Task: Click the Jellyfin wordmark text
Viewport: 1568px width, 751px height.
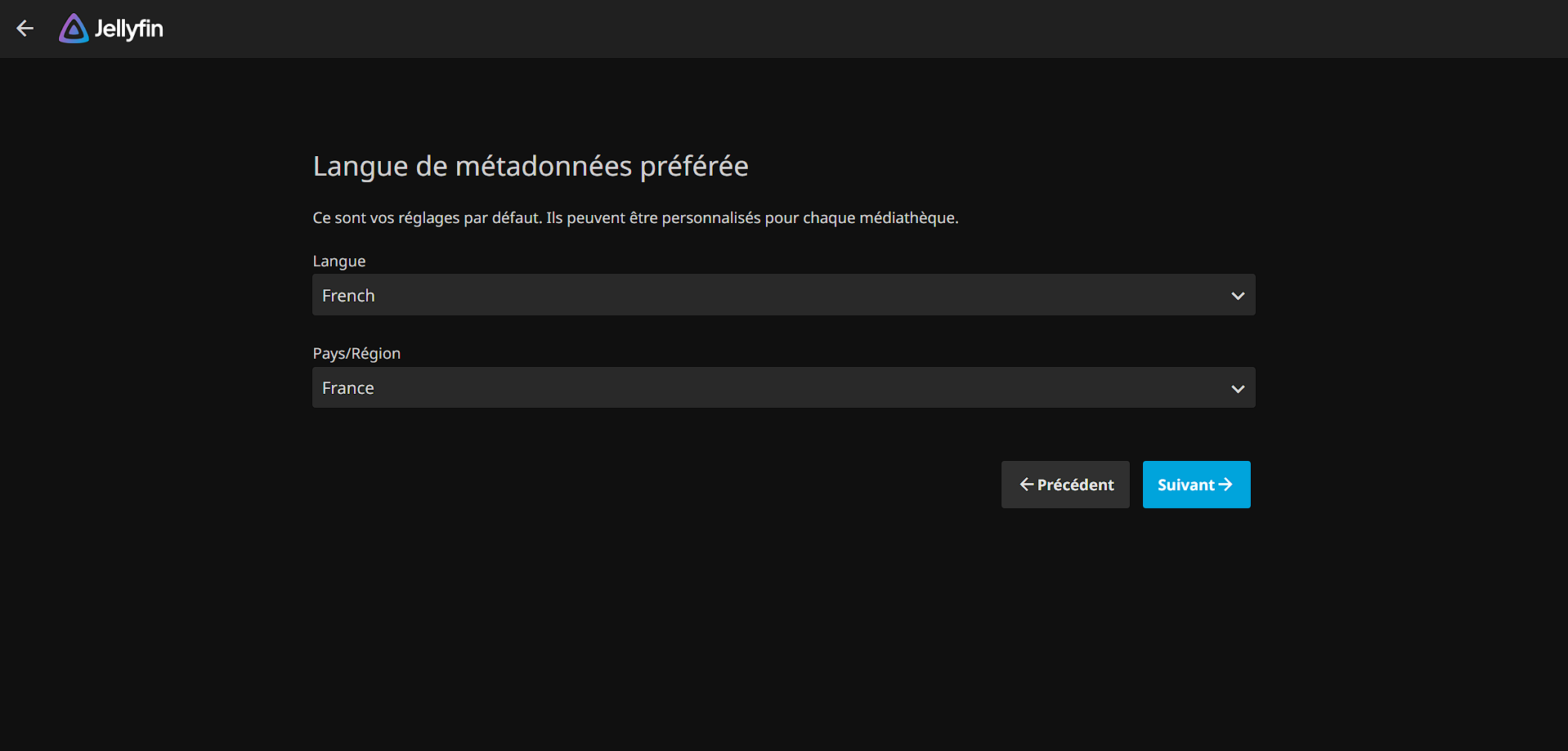Action: tap(129, 29)
